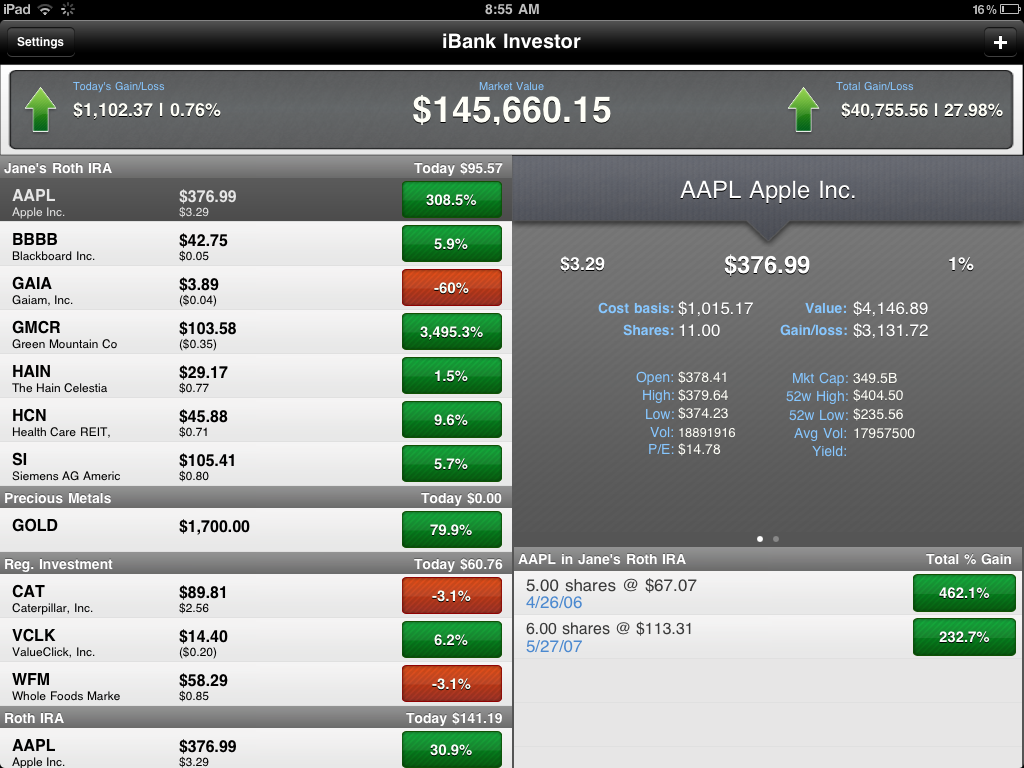Switch to the second detail page dot
The height and width of the screenshot is (768, 1024).
[x=776, y=539]
